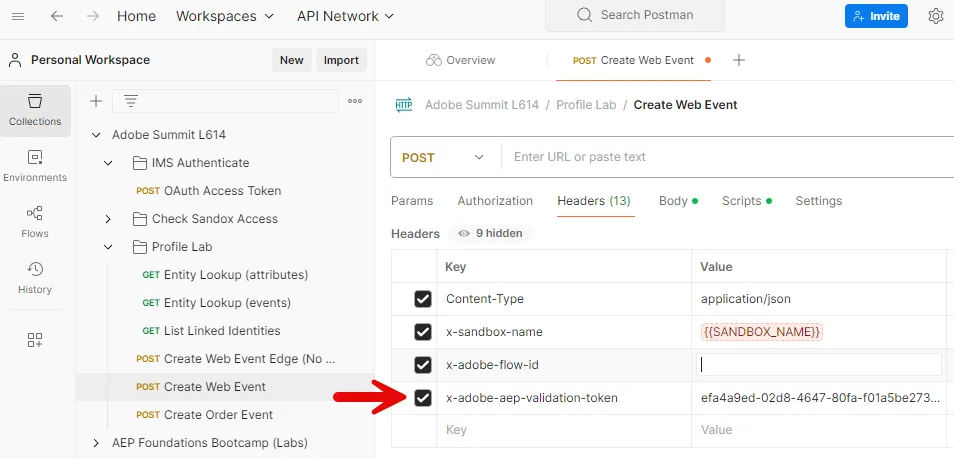The height and width of the screenshot is (459, 954).
Task: Open the API Network dropdown
Action: tap(345, 16)
